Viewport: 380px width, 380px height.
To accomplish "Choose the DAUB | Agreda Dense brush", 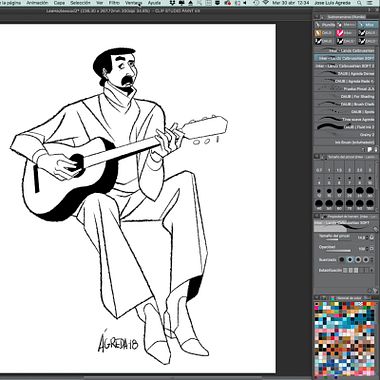I will point(345,74).
